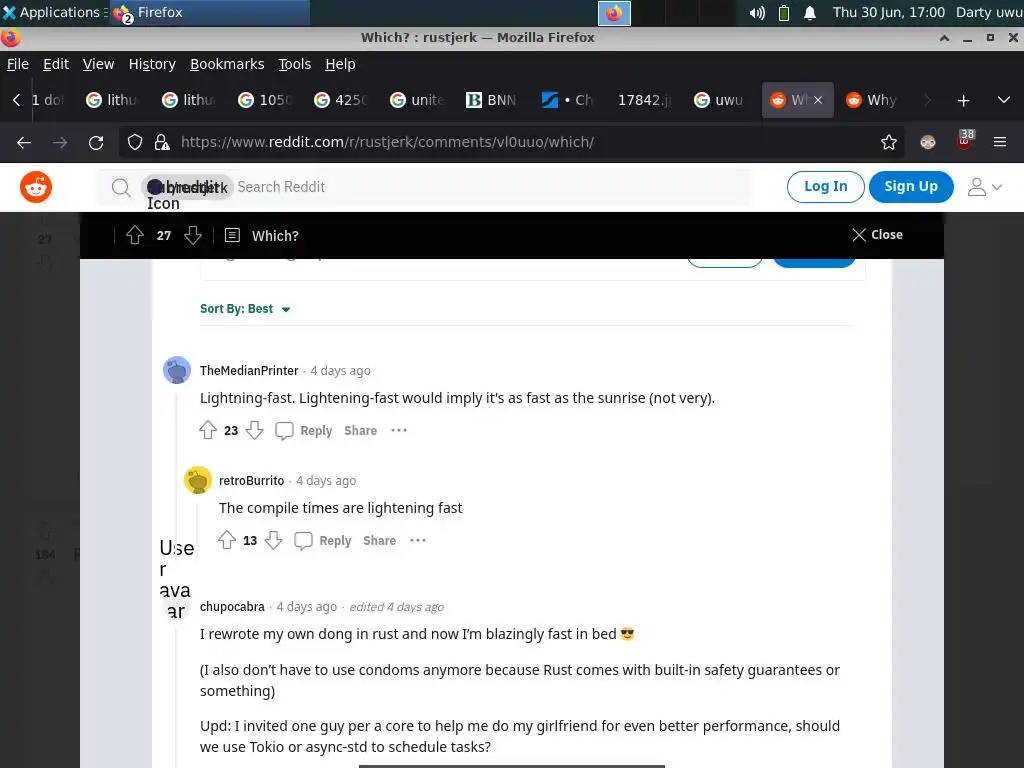Click the Reddit logo home icon

(36, 187)
